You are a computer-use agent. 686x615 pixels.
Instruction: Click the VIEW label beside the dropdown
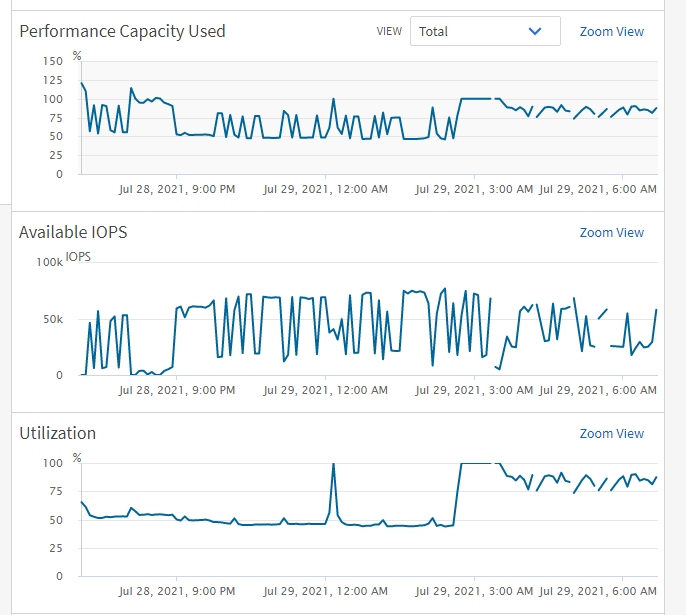click(389, 31)
